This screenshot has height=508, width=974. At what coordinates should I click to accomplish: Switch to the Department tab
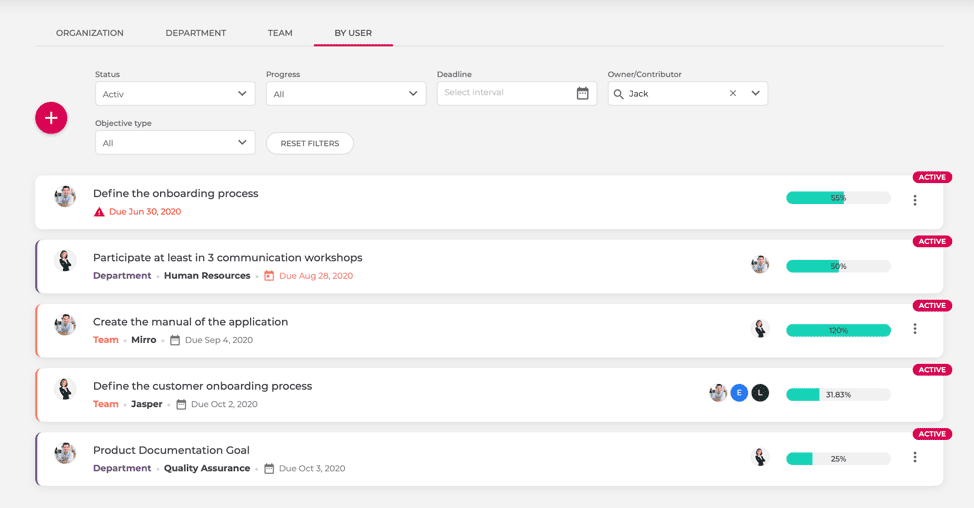click(196, 33)
